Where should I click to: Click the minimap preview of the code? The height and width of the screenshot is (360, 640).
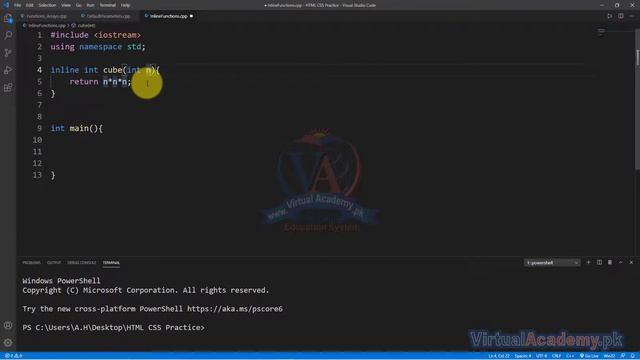click(x=601, y=31)
